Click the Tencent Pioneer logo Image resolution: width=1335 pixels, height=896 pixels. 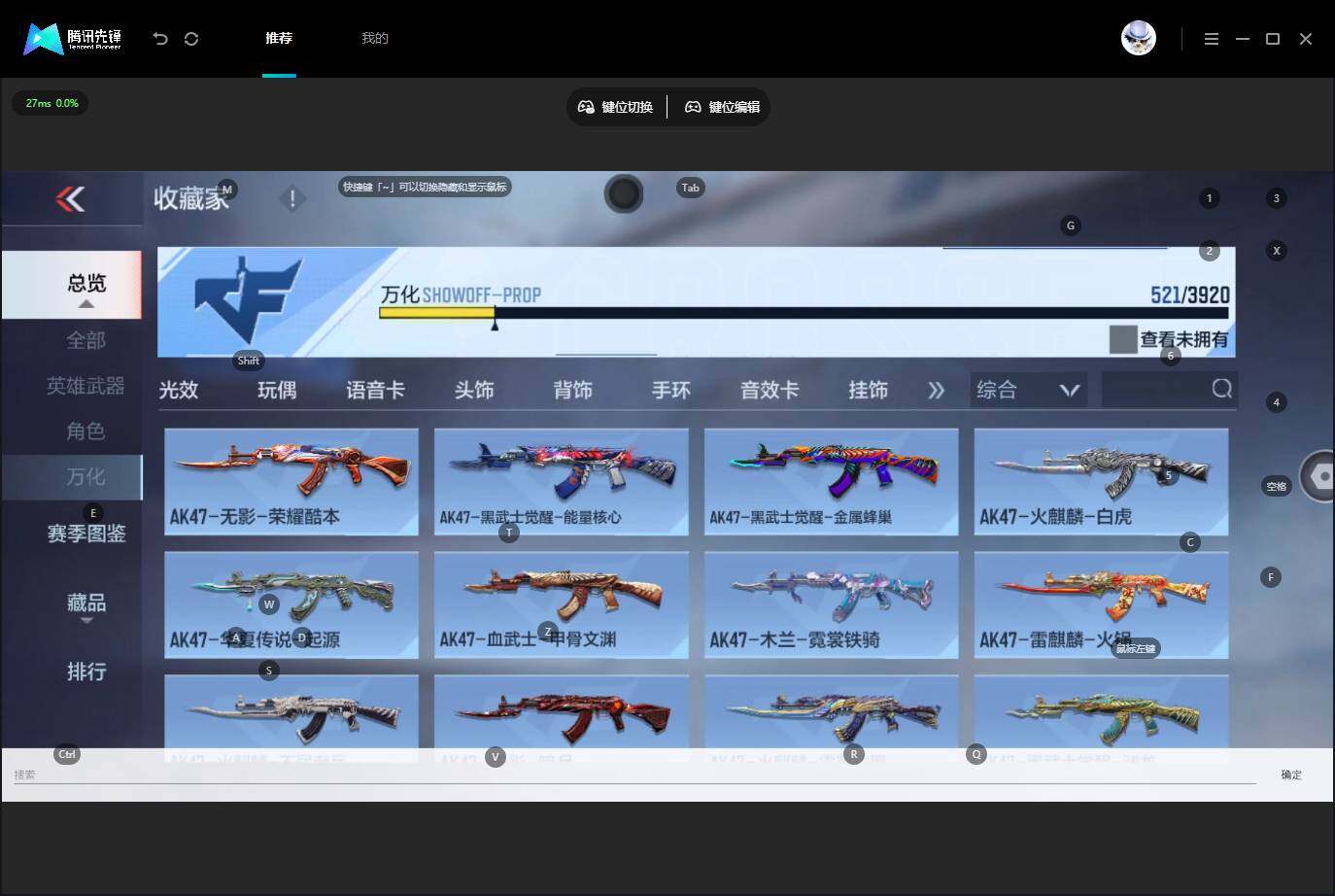pos(73,39)
